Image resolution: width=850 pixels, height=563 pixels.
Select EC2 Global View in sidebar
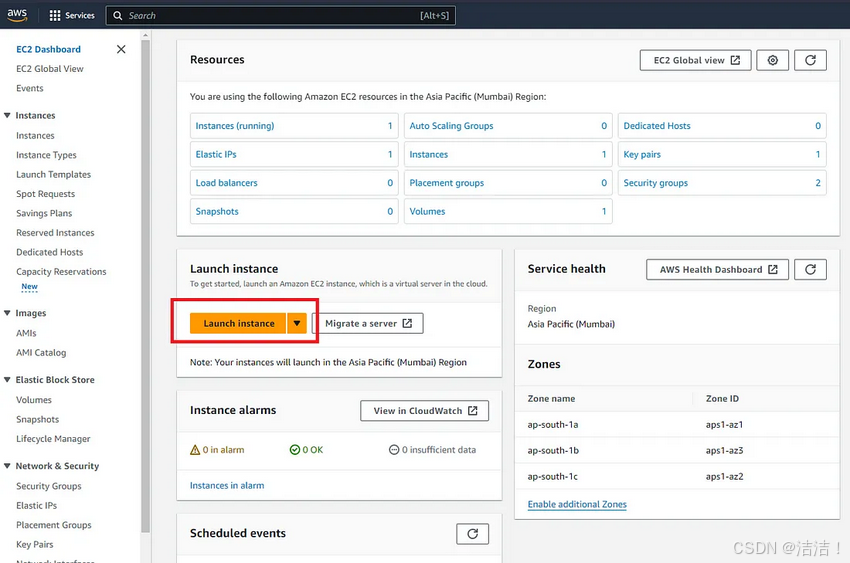pos(50,69)
